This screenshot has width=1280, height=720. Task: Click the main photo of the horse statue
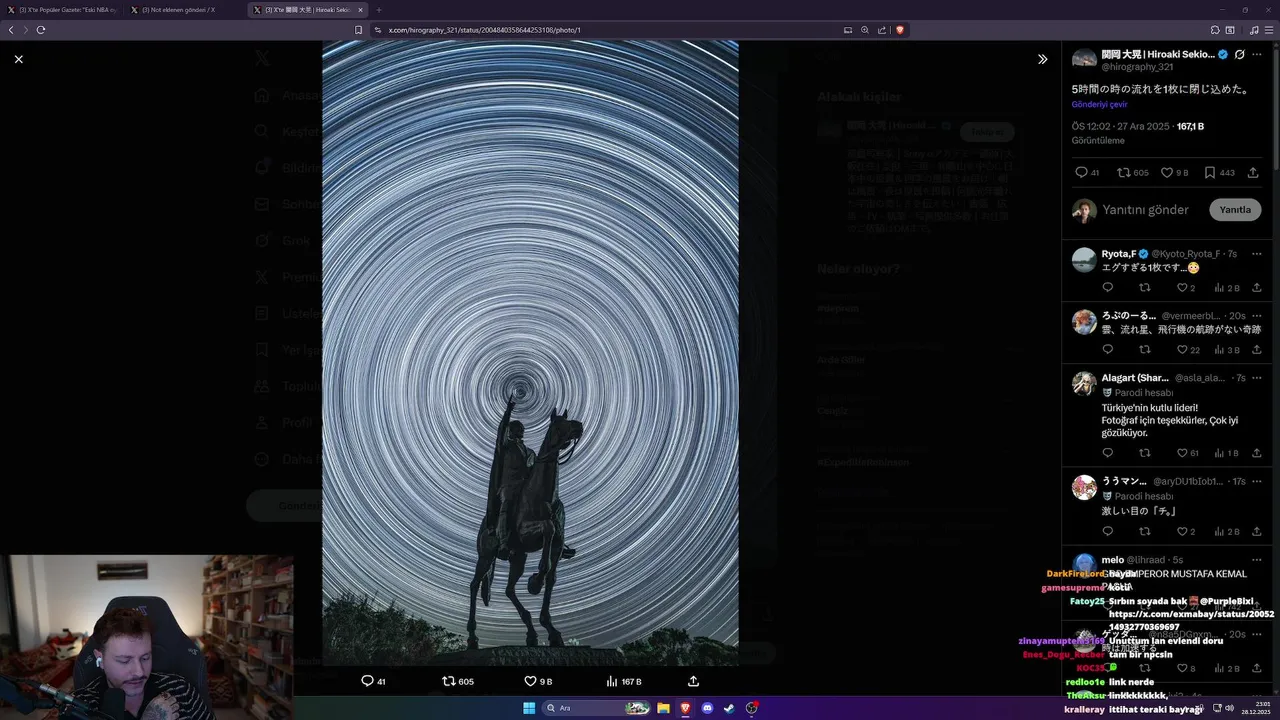530,352
